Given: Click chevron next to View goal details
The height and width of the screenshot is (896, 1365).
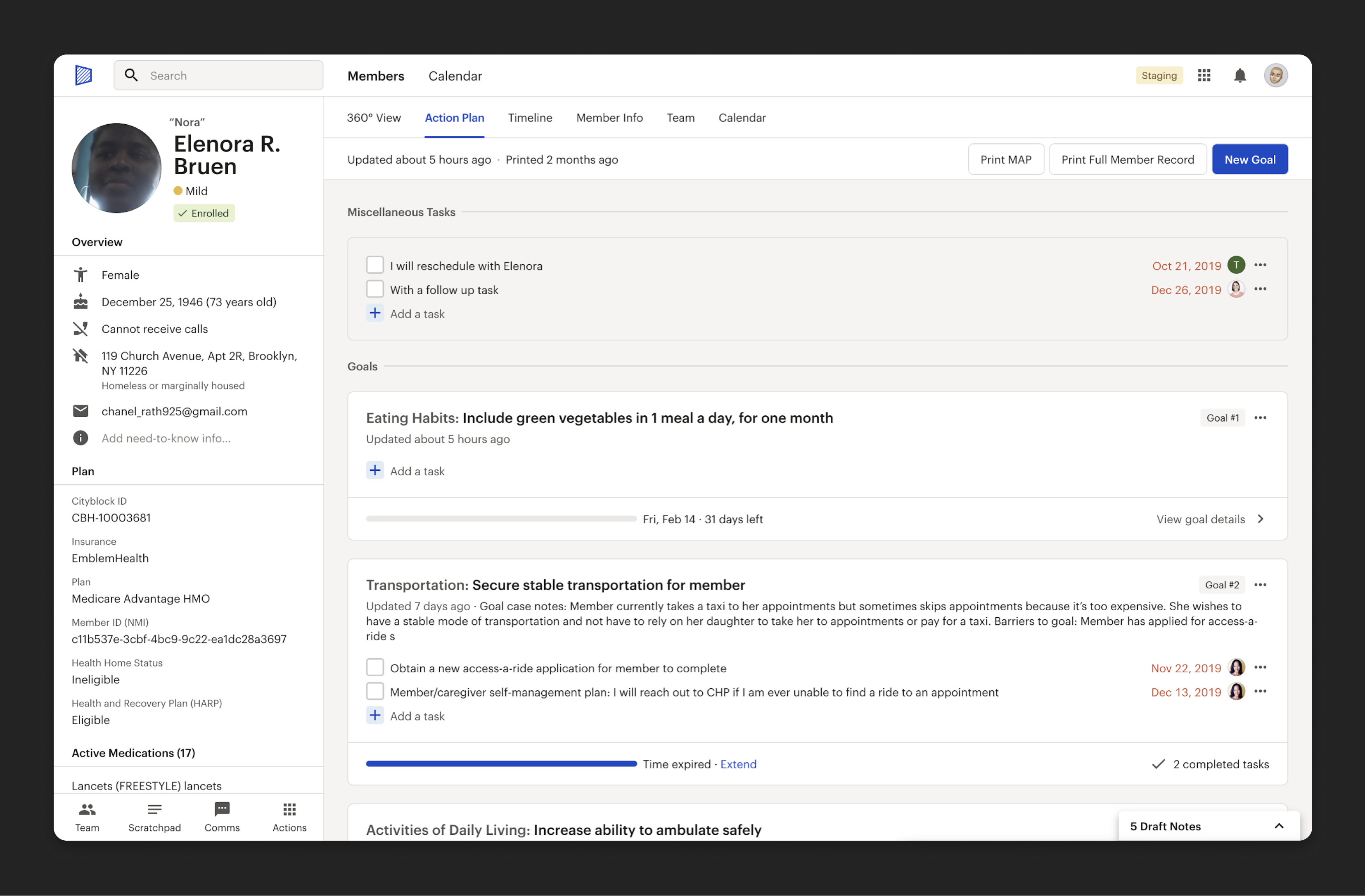Looking at the screenshot, I should tap(1260, 519).
